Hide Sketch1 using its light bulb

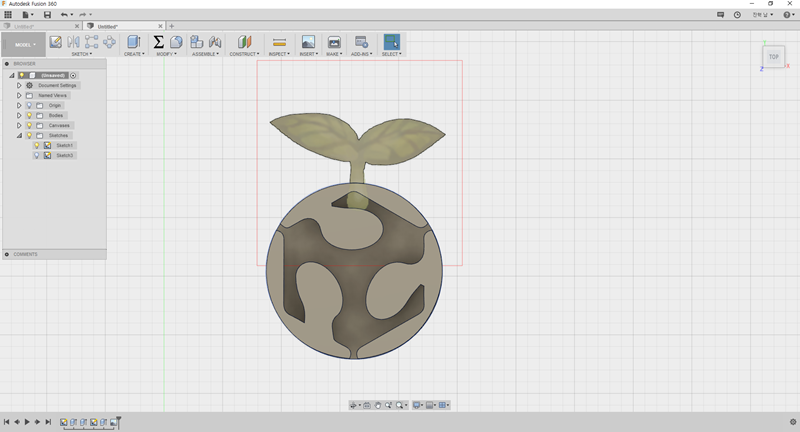tap(37, 145)
